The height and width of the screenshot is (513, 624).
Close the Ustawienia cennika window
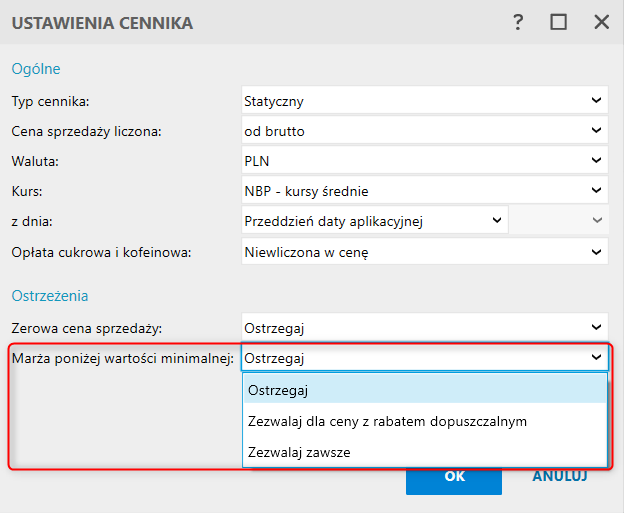[x=601, y=22]
